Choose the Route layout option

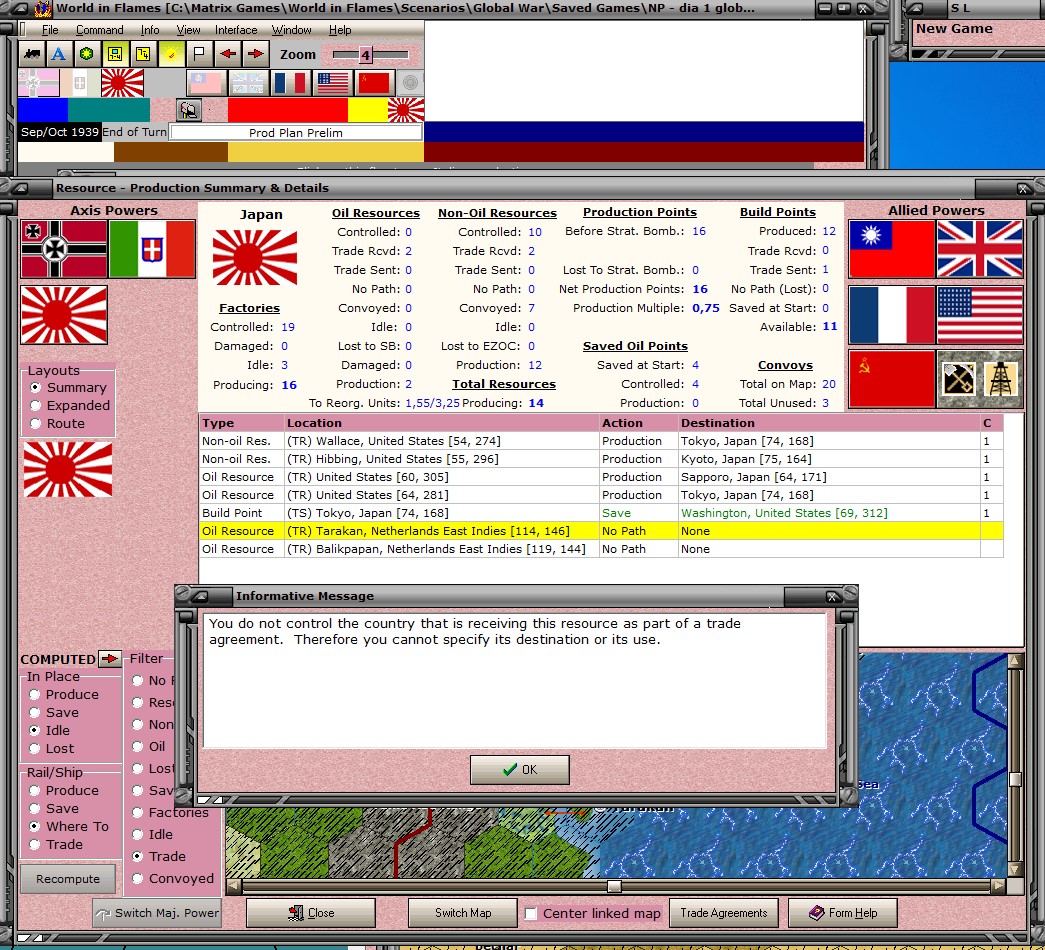(58, 423)
